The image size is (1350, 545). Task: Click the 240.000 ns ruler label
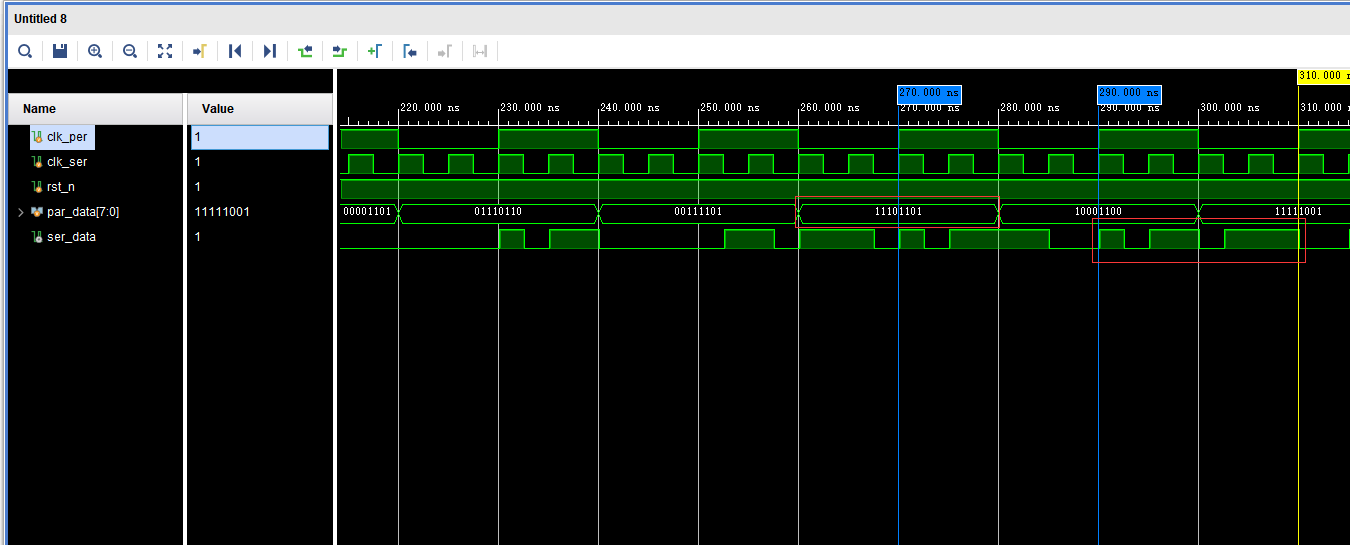[630, 108]
